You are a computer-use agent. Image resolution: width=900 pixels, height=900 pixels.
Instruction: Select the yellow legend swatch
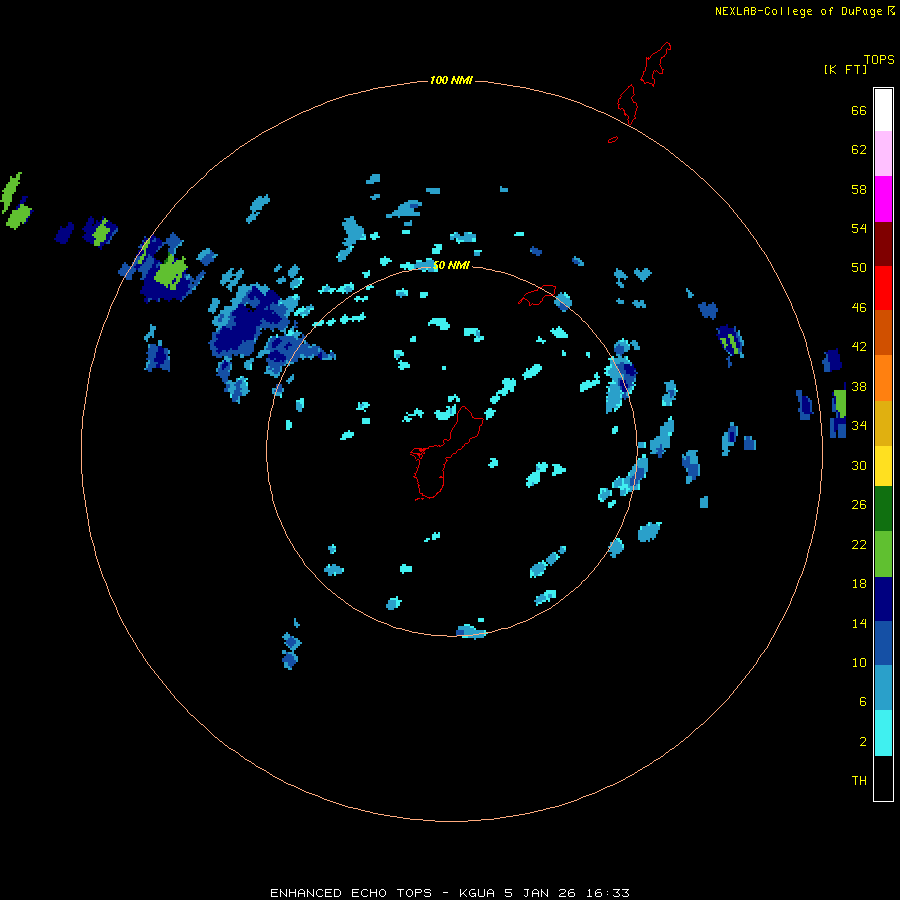(883, 466)
